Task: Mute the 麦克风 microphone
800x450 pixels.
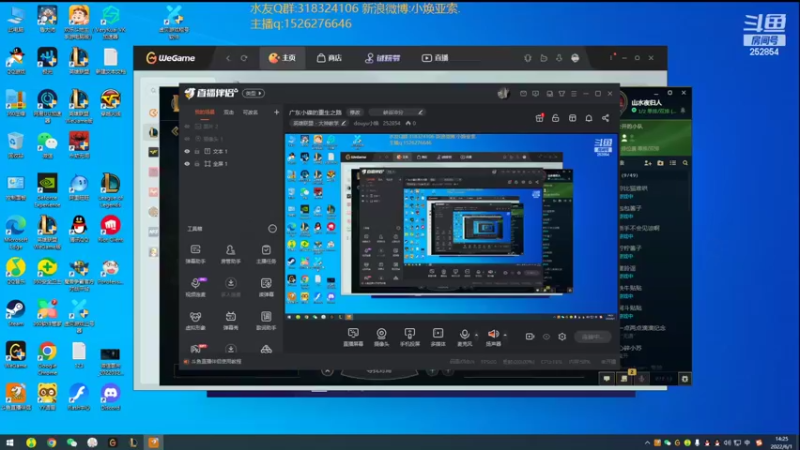Action: (464, 337)
